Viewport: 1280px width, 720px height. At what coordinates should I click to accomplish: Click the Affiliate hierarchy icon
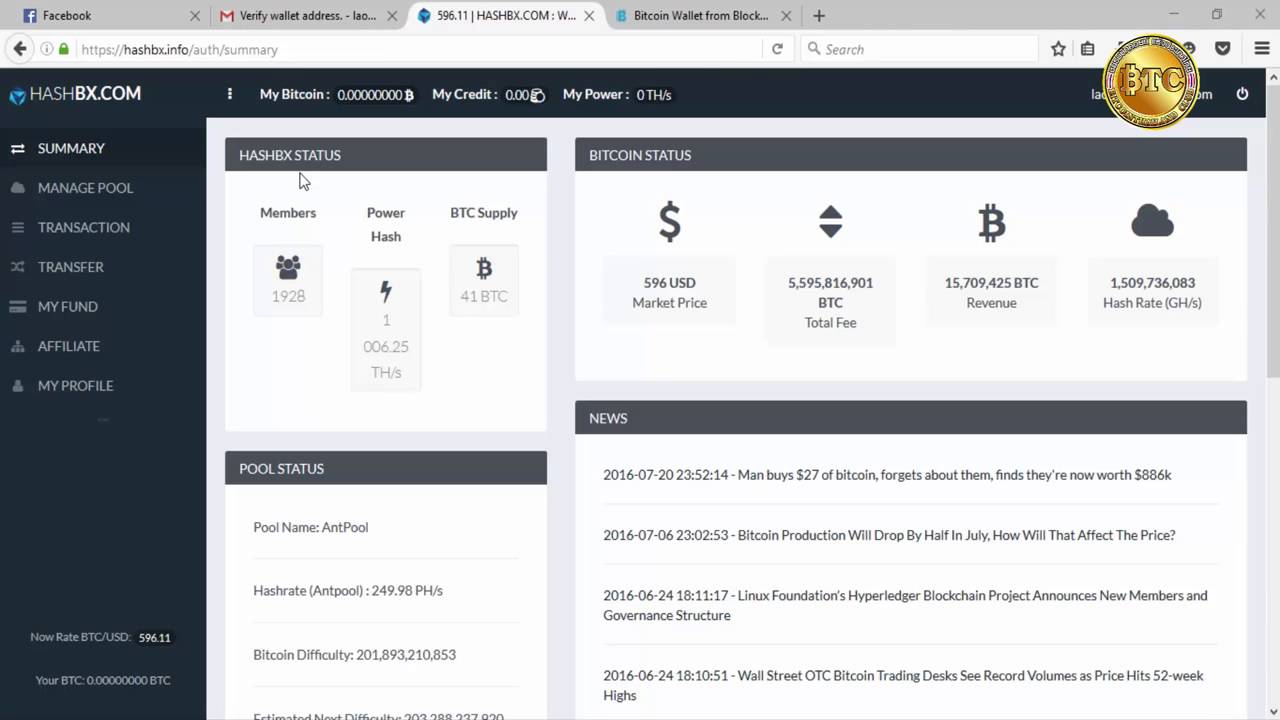tap(18, 346)
